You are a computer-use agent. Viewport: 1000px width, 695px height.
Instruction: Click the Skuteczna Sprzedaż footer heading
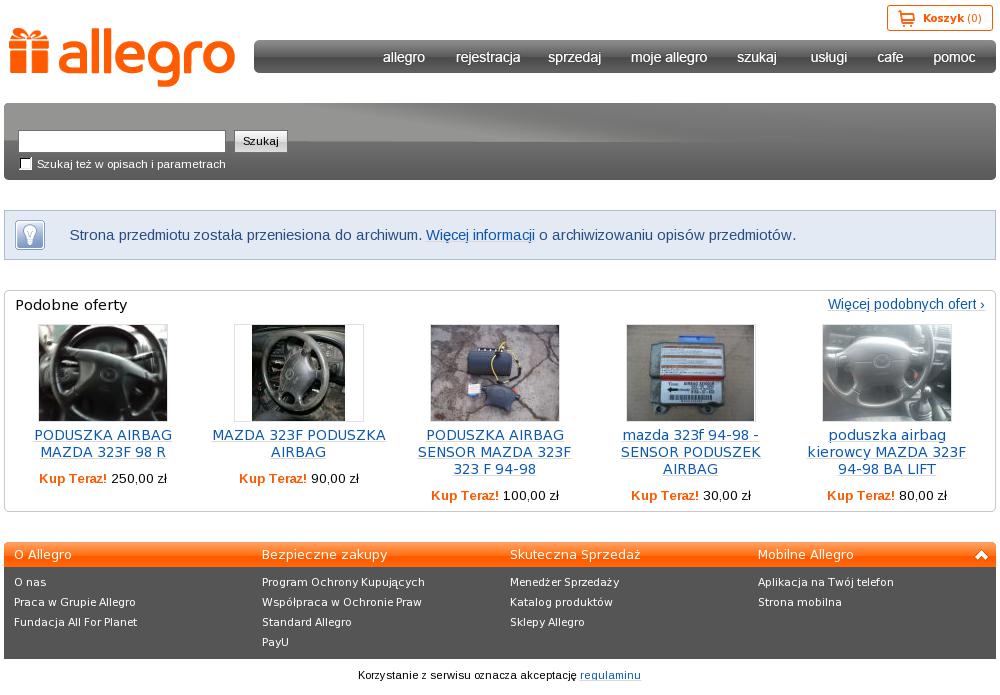(x=575, y=555)
